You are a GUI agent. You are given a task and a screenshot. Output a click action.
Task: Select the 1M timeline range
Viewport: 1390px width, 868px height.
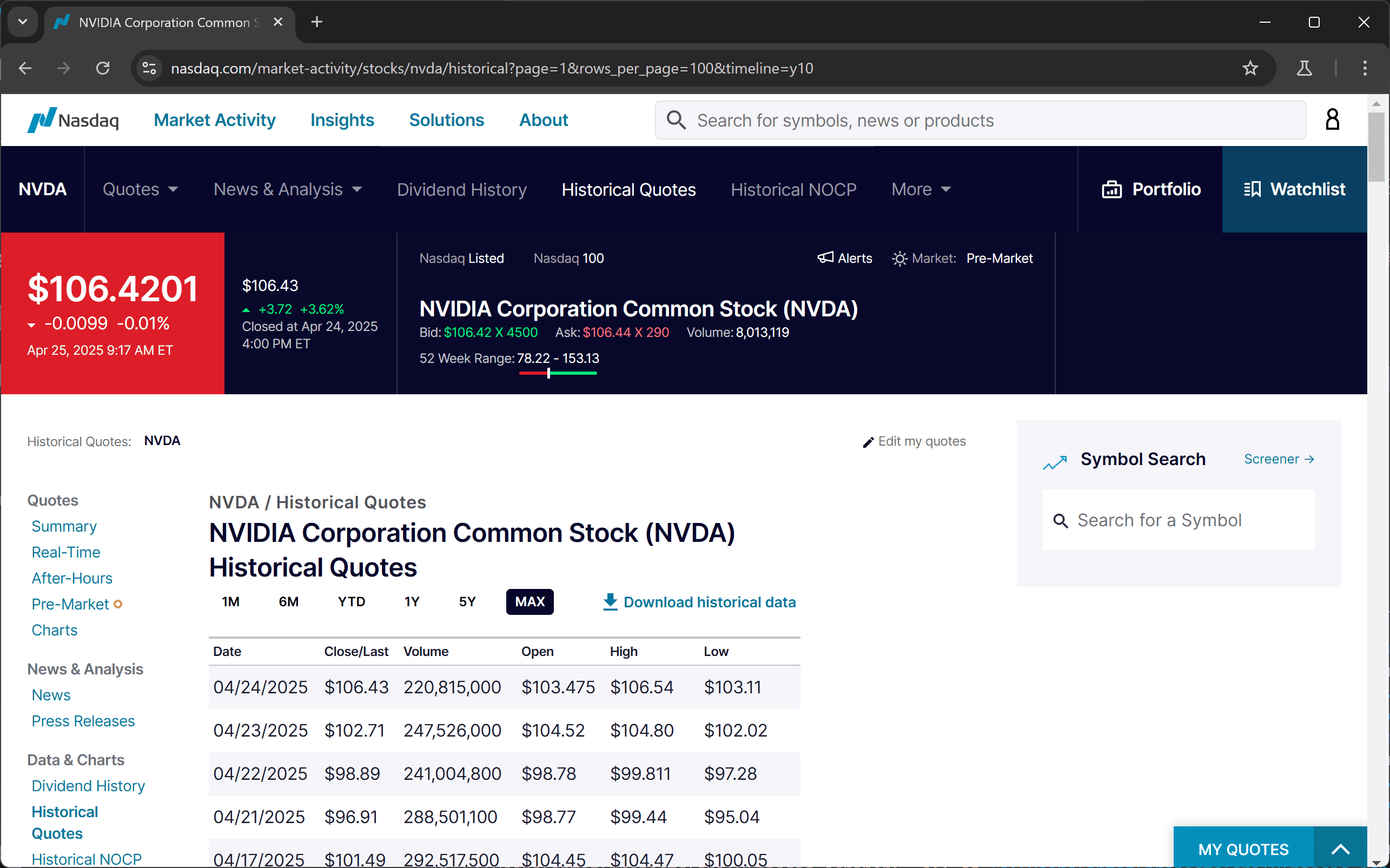click(x=230, y=601)
